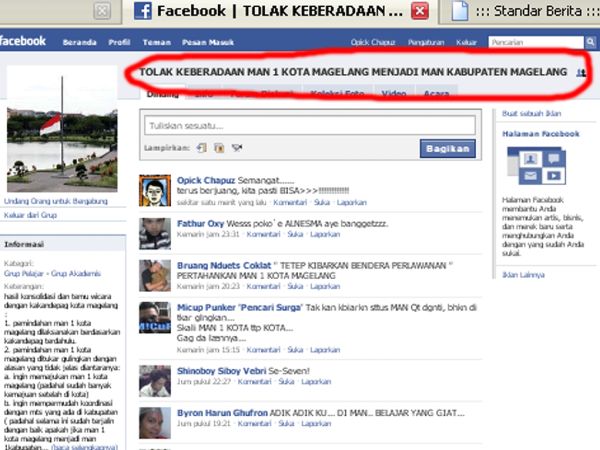The width and height of the screenshot is (600, 450).
Task: Click Laporkan on Opick Chapuz post
Action: point(352,202)
